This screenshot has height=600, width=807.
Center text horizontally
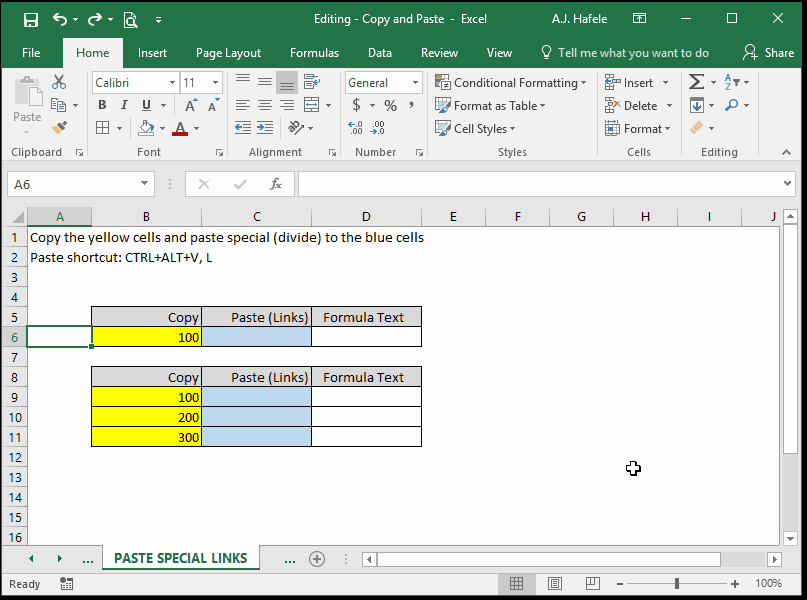click(265, 105)
